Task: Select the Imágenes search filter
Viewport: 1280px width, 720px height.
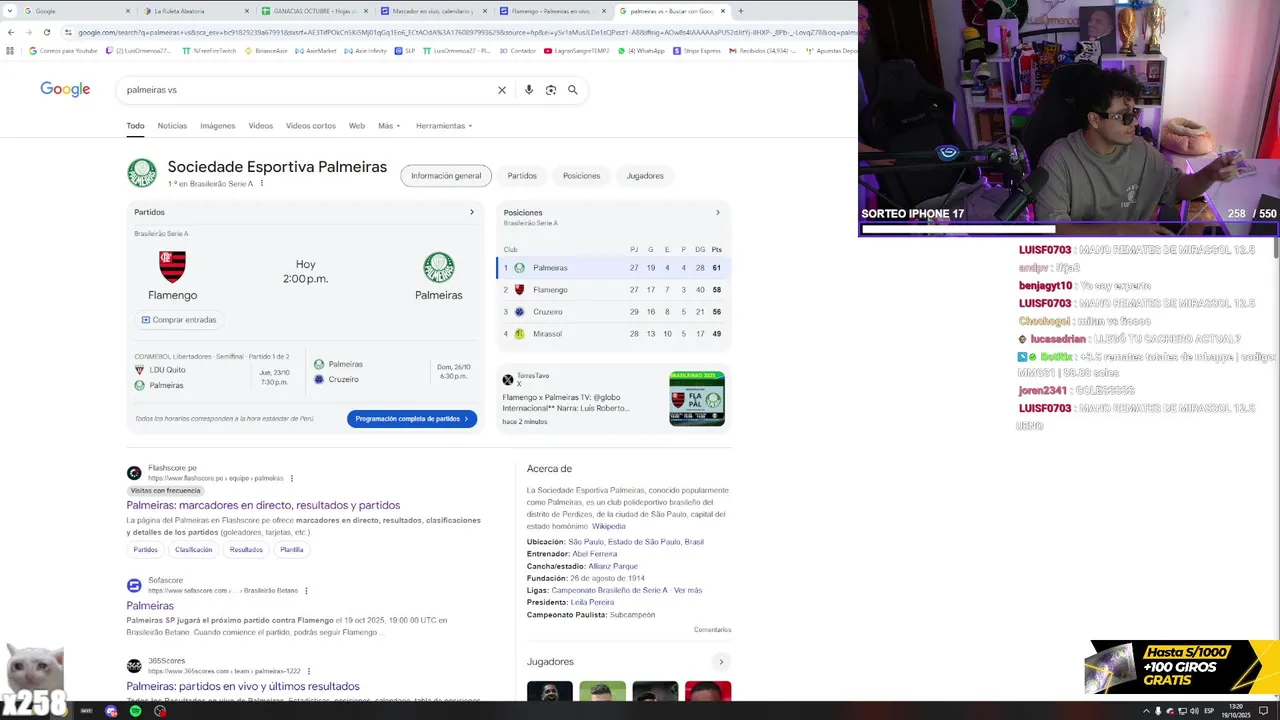Action: click(x=217, y=126)
